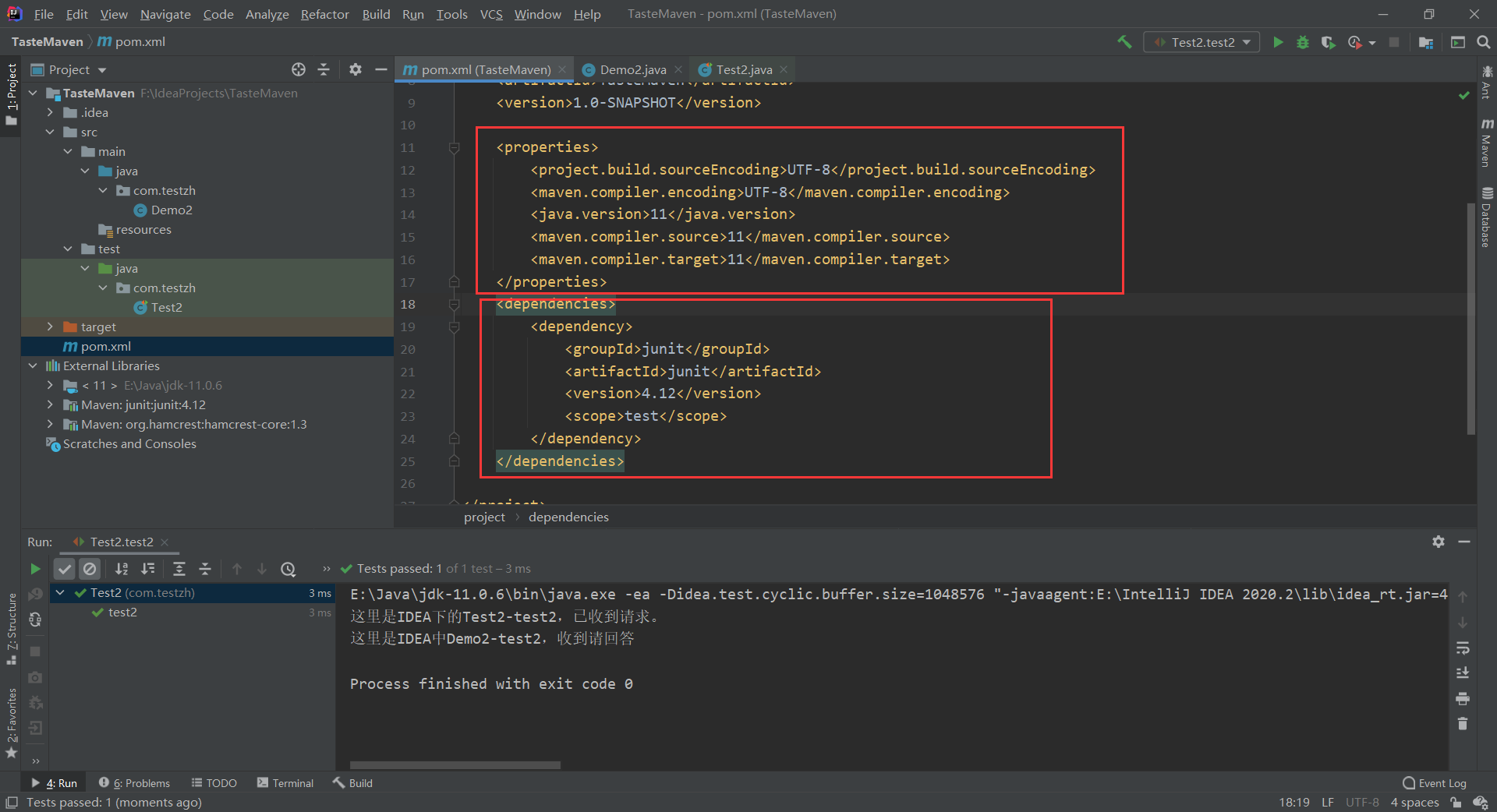The image size is (1497, 812).
Task: Collapse the src folder
Action: [50, 132]
